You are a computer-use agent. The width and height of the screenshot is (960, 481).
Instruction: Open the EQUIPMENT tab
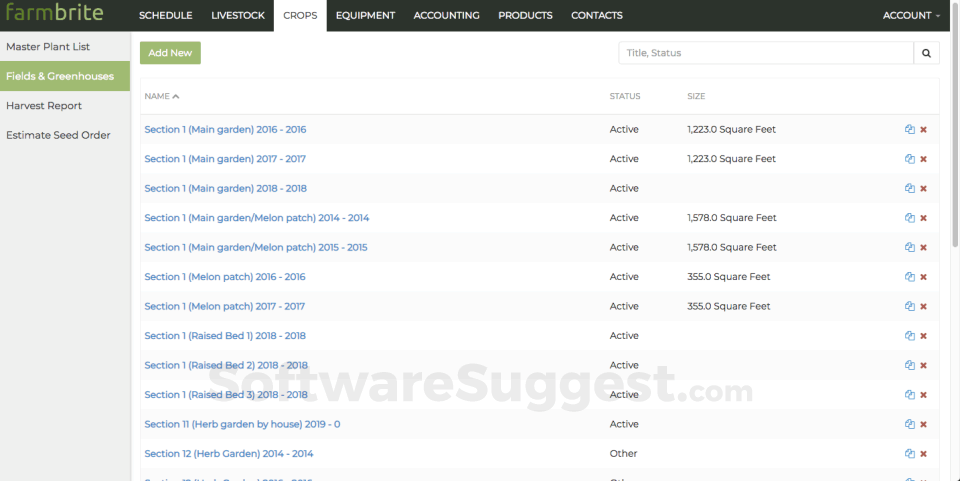366,15
